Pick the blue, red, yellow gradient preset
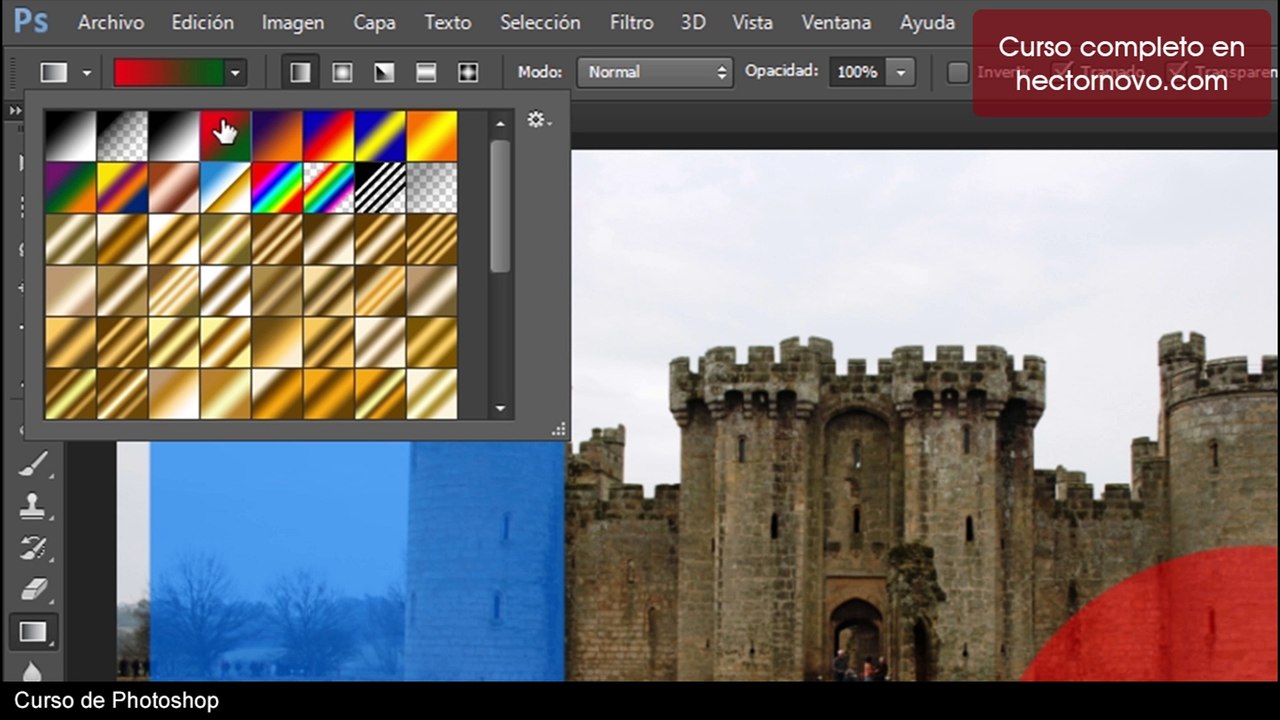This screenshot has height=720, width=1280. [x=329, y=136]
